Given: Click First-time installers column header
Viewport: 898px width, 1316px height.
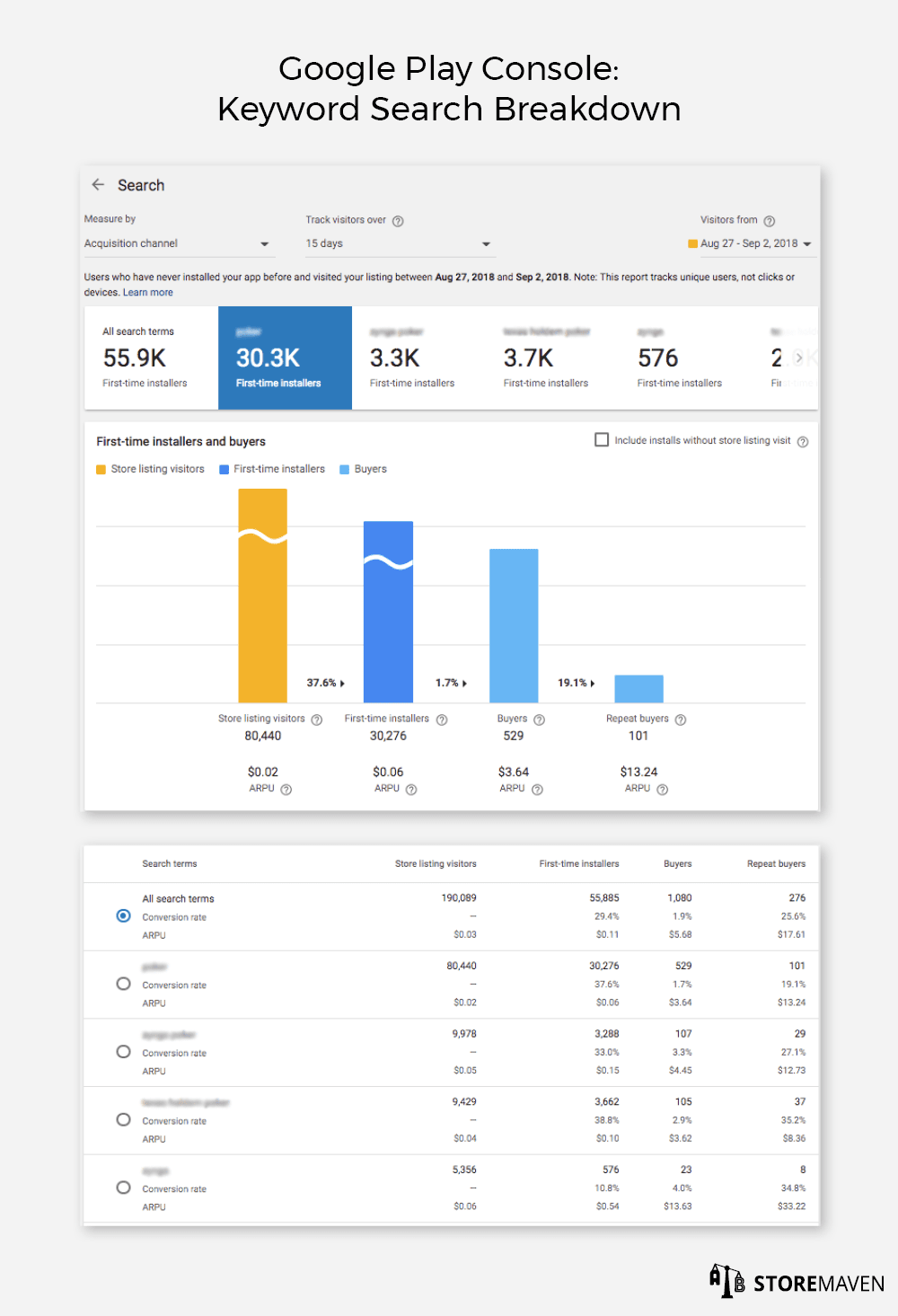Looking at the screenshot, I should tap(579, 864).
